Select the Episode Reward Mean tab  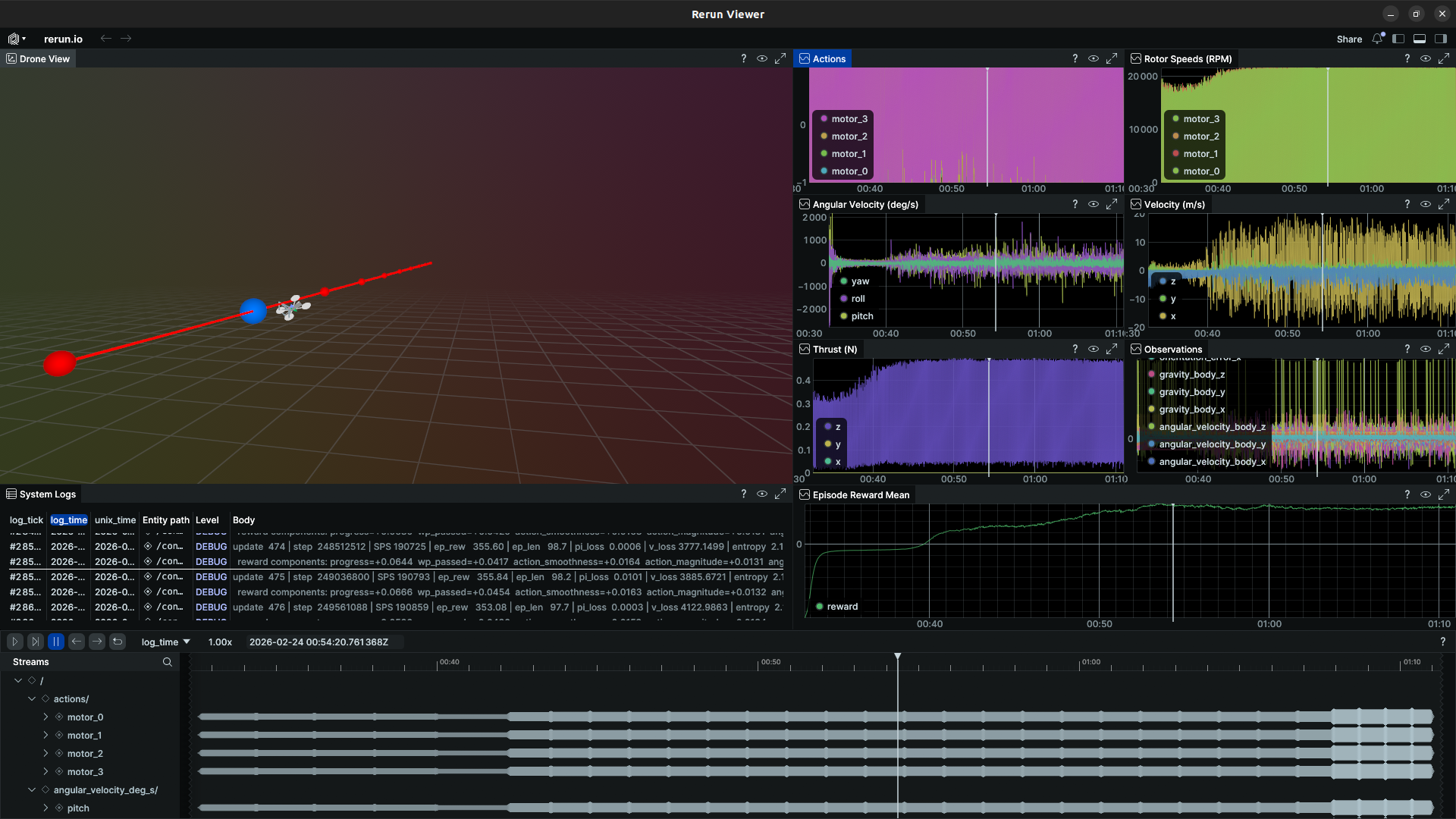click(860, 494)
